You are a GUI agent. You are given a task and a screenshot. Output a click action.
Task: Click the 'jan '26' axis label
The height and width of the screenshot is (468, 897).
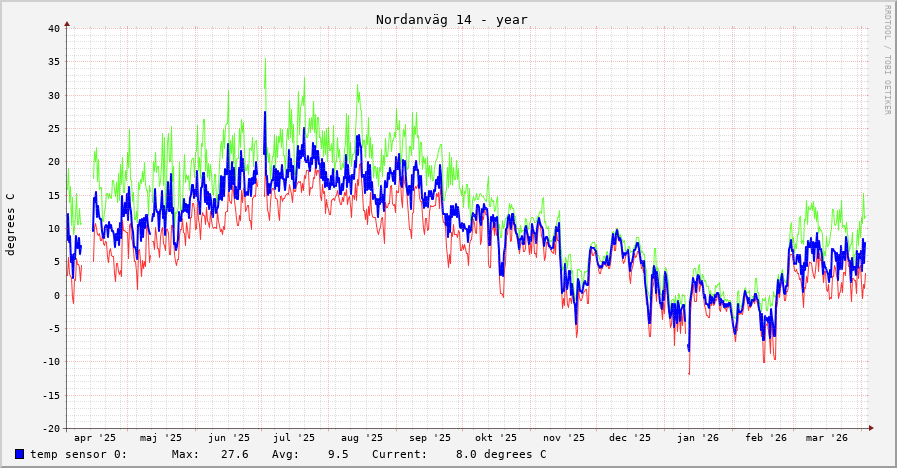697,438
